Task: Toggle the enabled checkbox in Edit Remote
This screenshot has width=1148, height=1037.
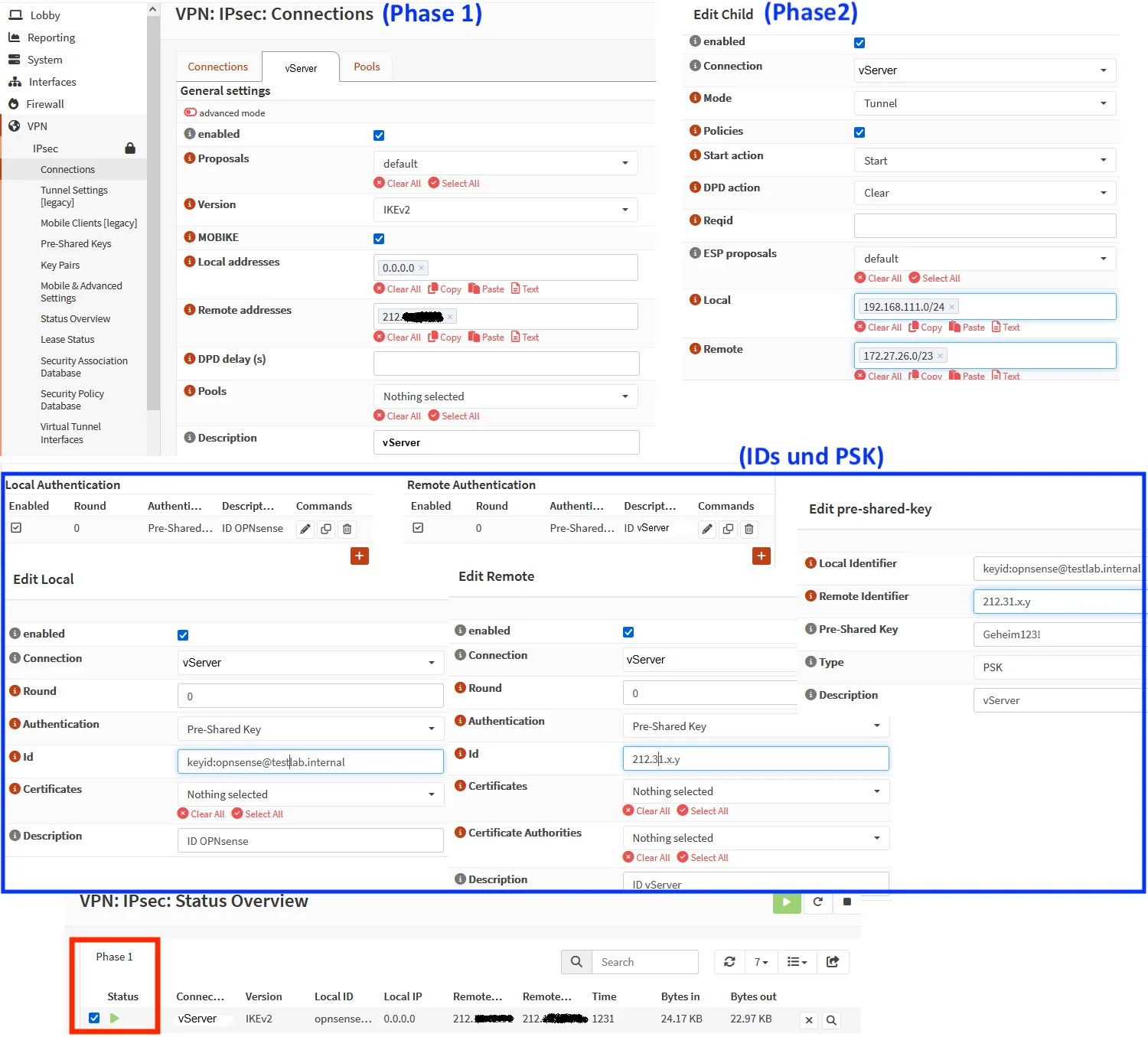Action: click(x=628, y=632)
